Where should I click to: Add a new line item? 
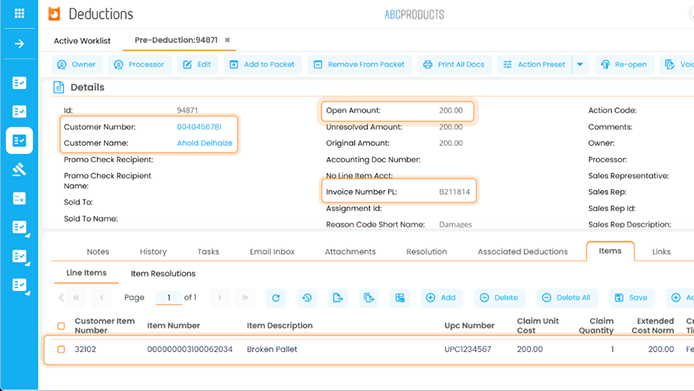441,298
